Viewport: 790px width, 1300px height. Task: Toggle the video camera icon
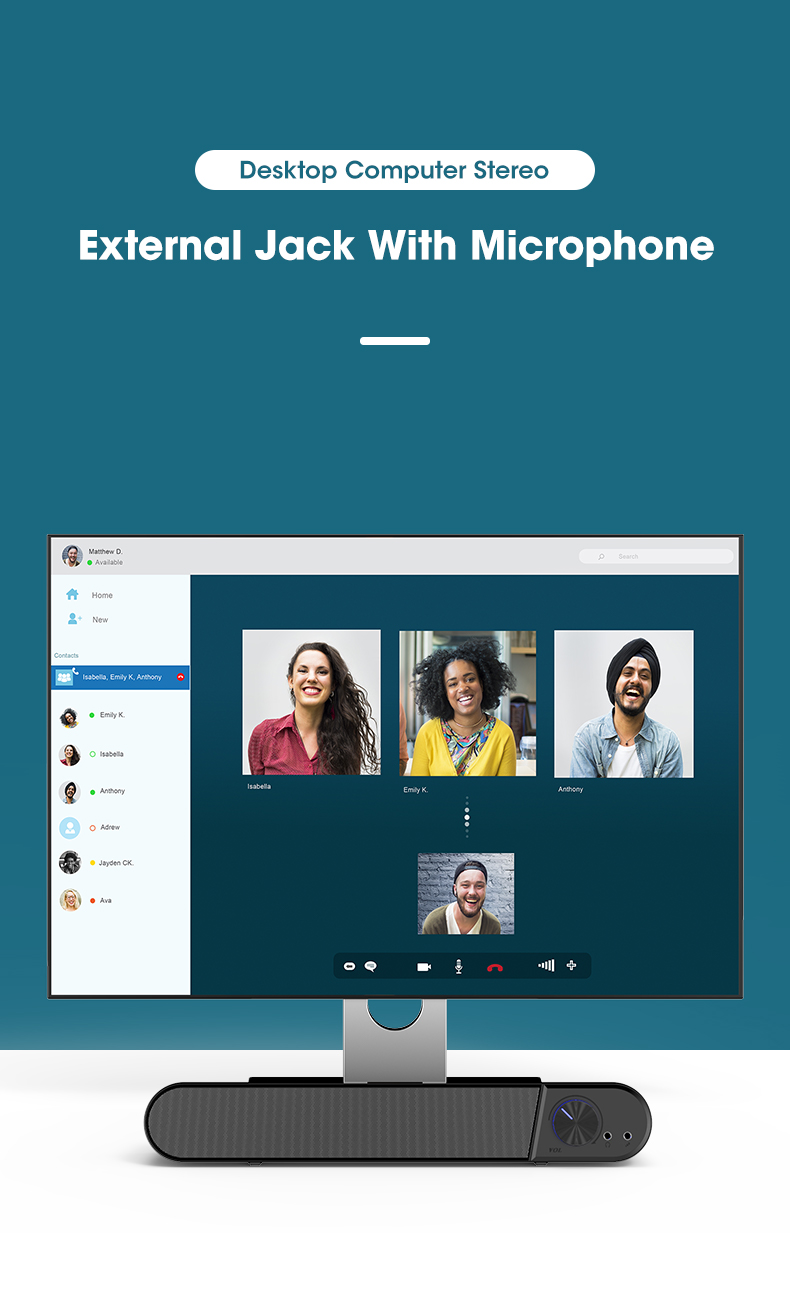point(424,967)
